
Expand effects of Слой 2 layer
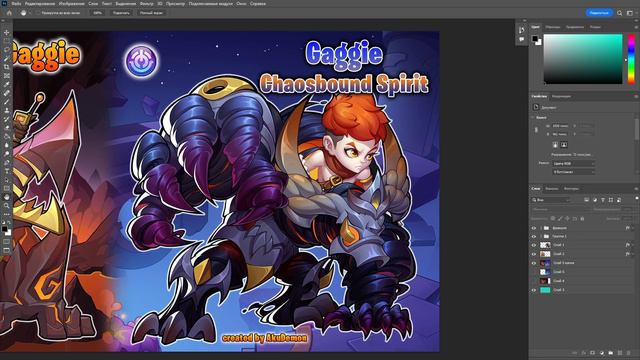(633, 254)
